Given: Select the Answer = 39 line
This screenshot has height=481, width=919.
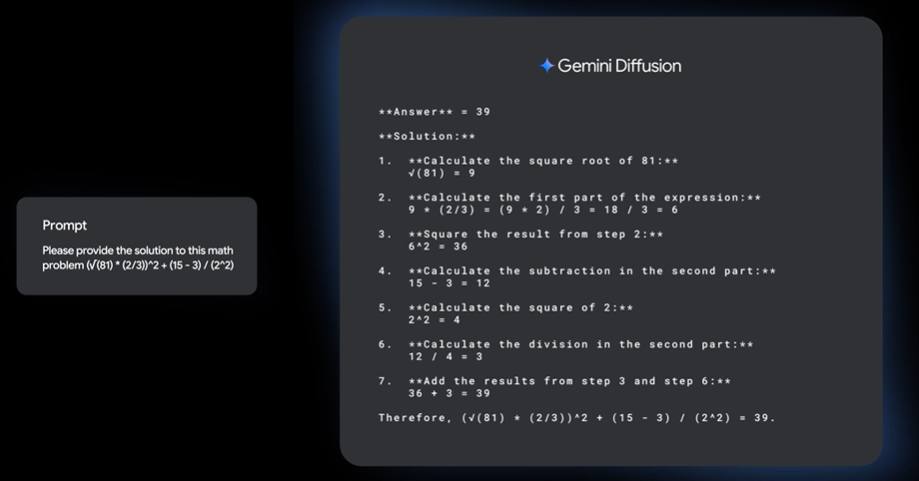Looking at the screenshot, I should pyautogui.click(x=434, y=112).
